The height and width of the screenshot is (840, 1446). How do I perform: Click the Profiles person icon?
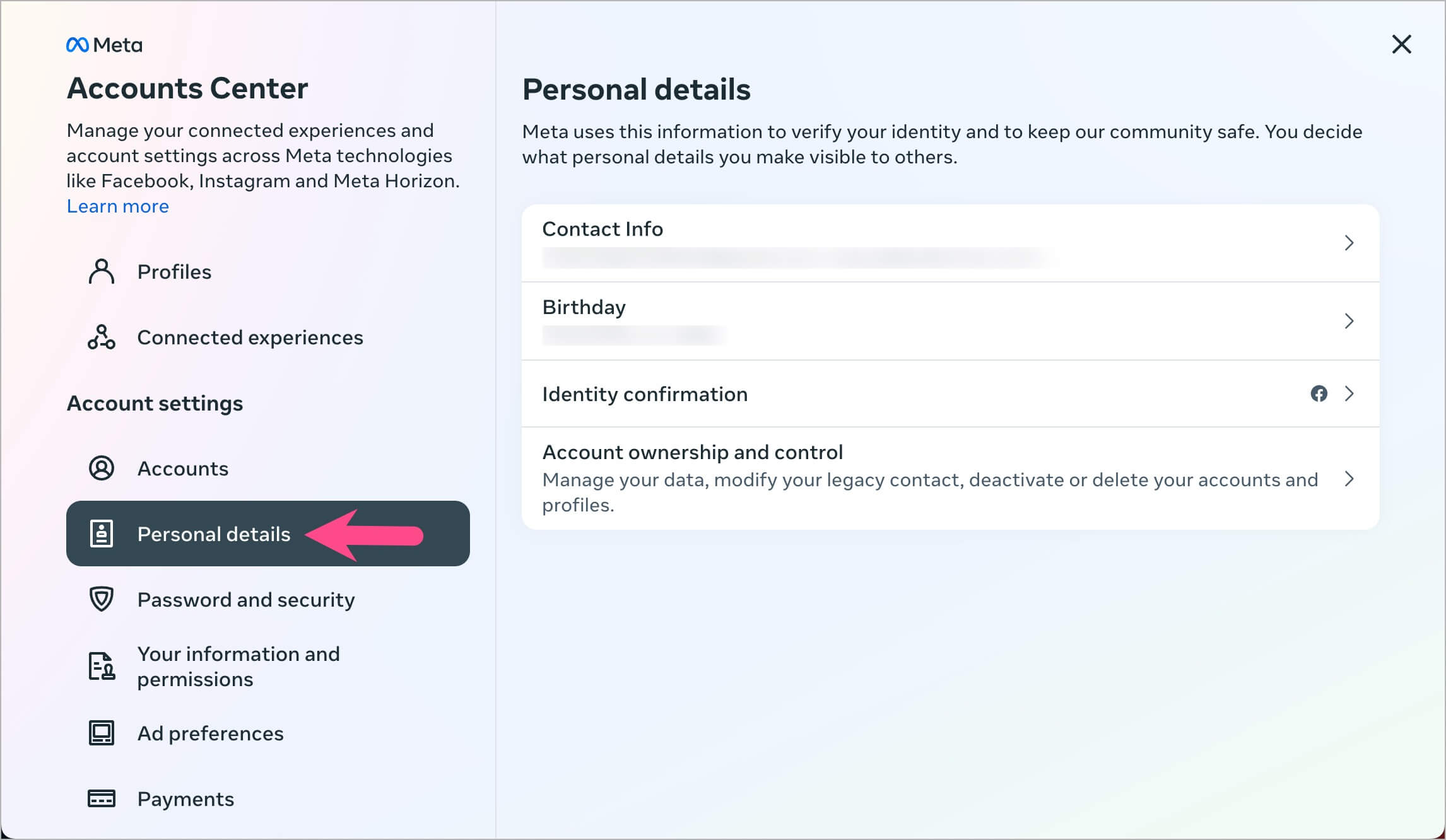click(101, 272)
